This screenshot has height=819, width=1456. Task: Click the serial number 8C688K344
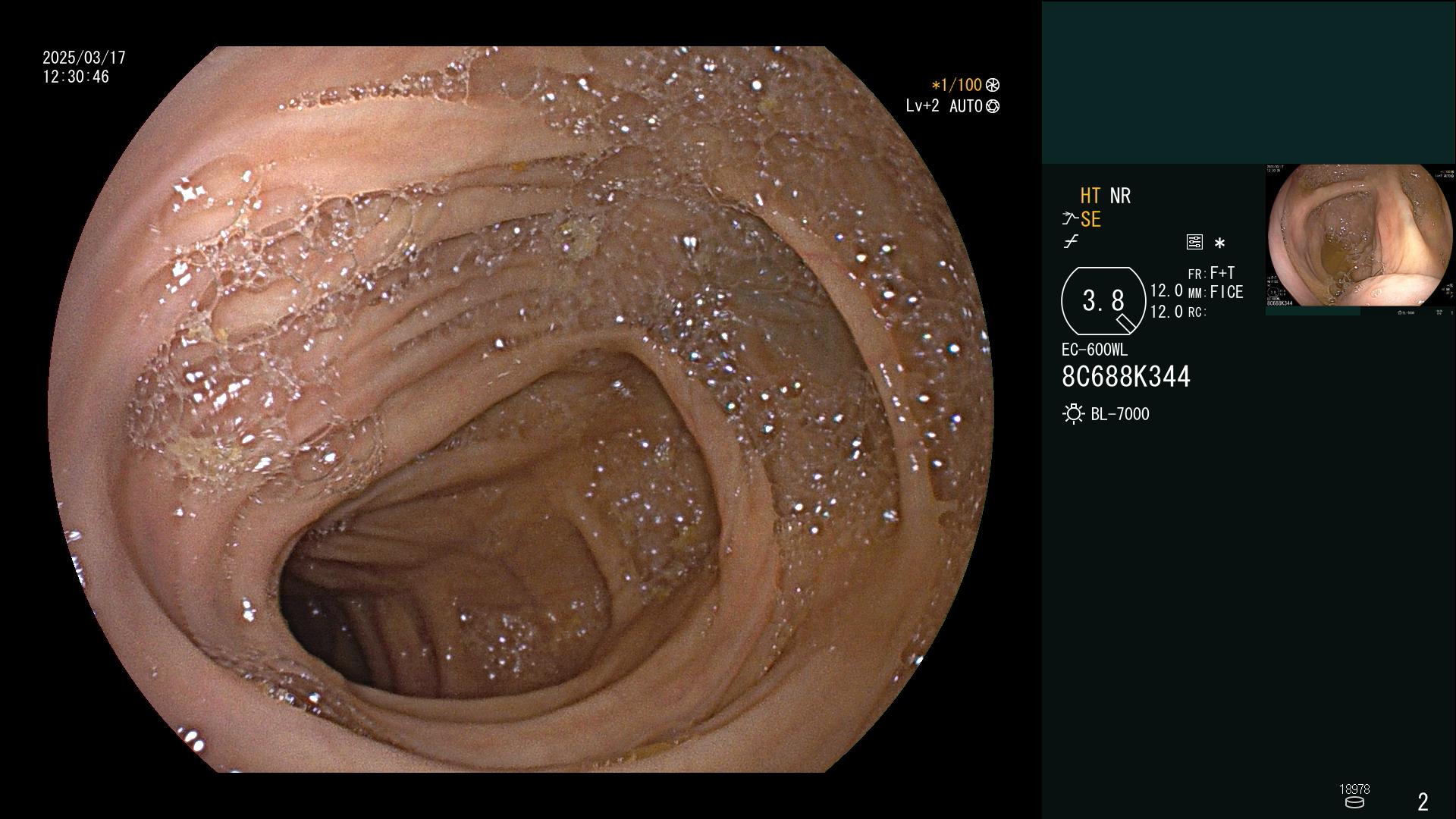tap(1126, 377)
